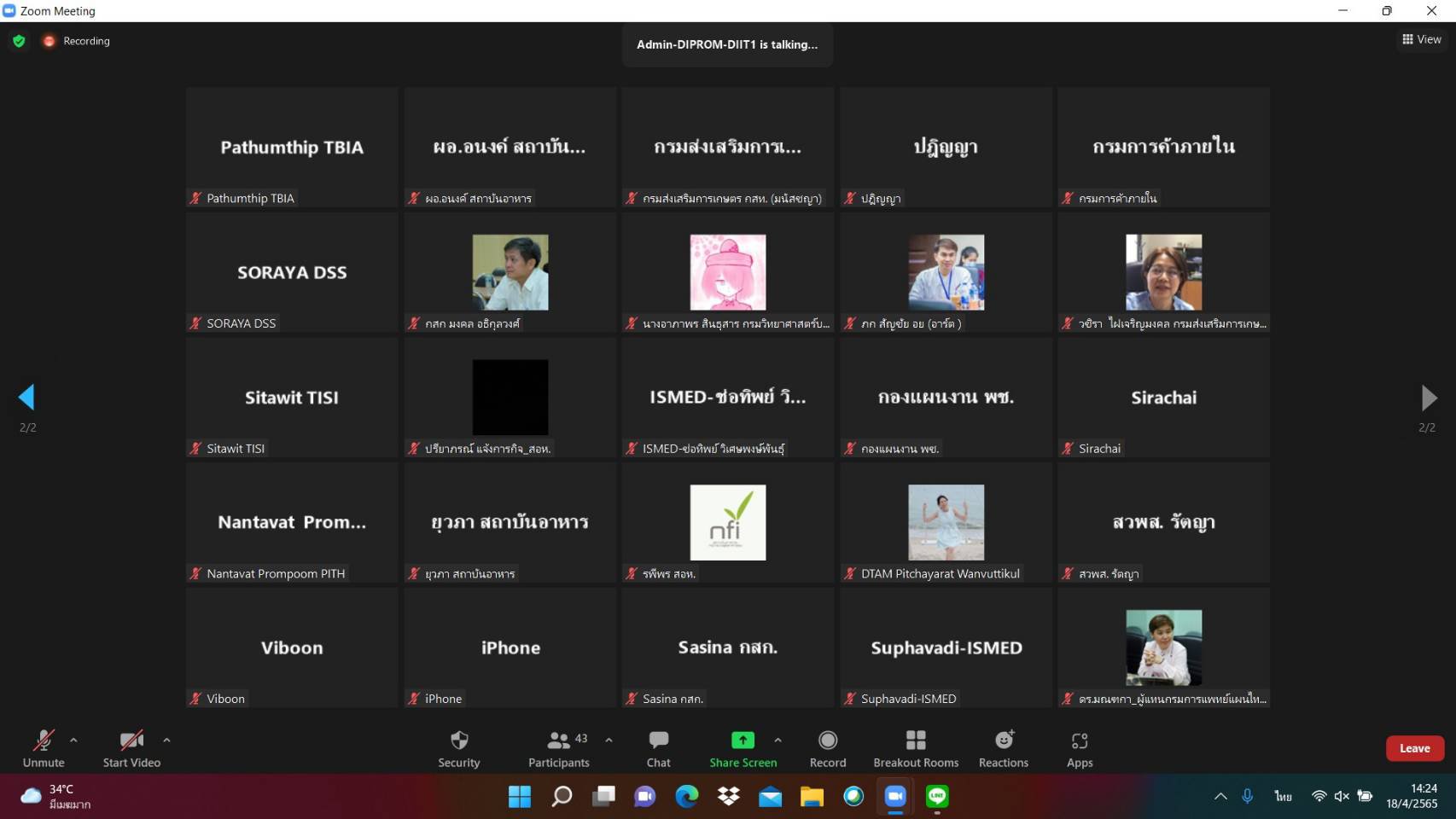The width and height of the screenshot is (1456, 819).
Task: Open clock and date 14:24
Action: point(1412,796)
